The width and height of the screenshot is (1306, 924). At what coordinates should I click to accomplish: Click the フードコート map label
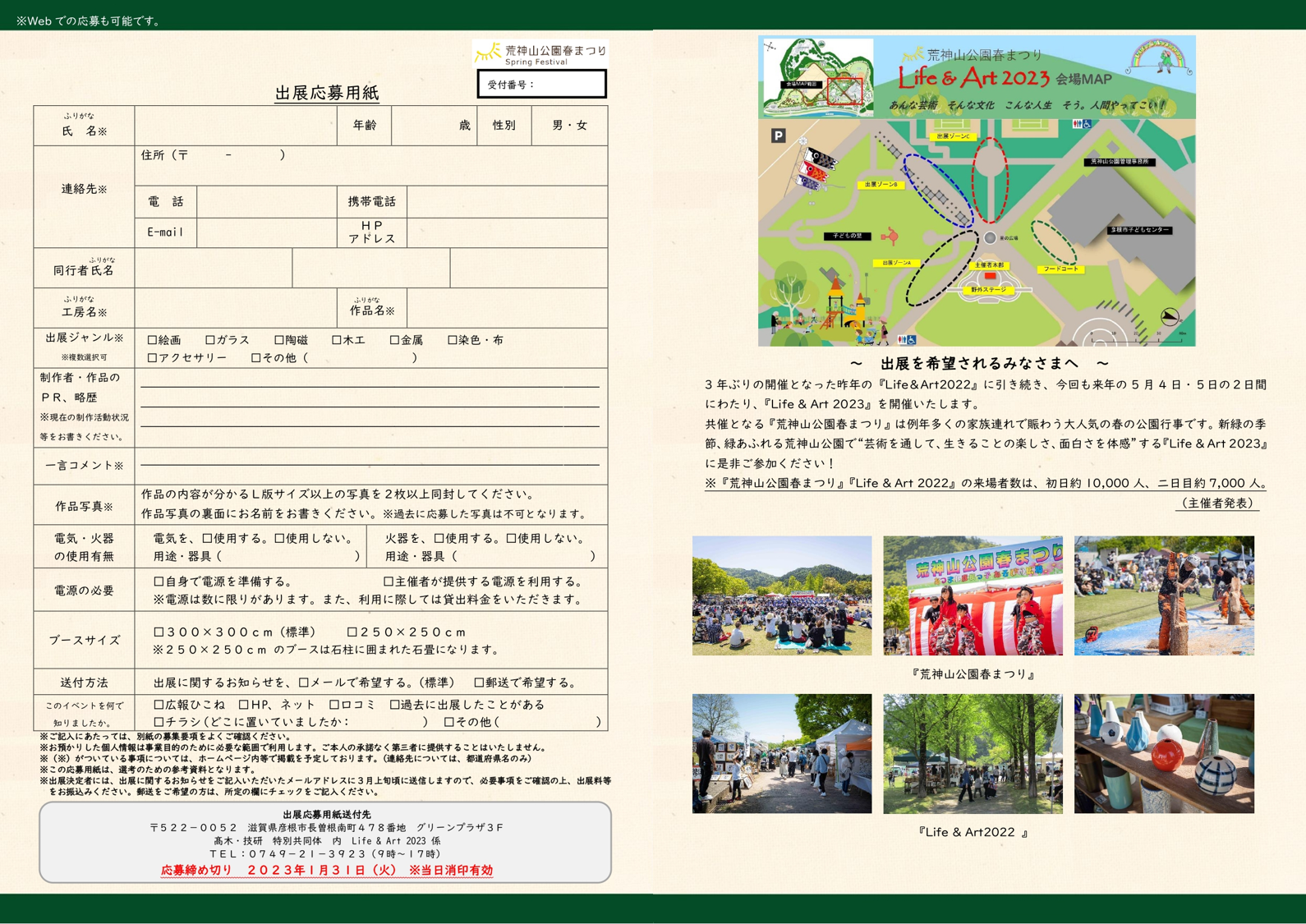click(x=1060, y=269)
